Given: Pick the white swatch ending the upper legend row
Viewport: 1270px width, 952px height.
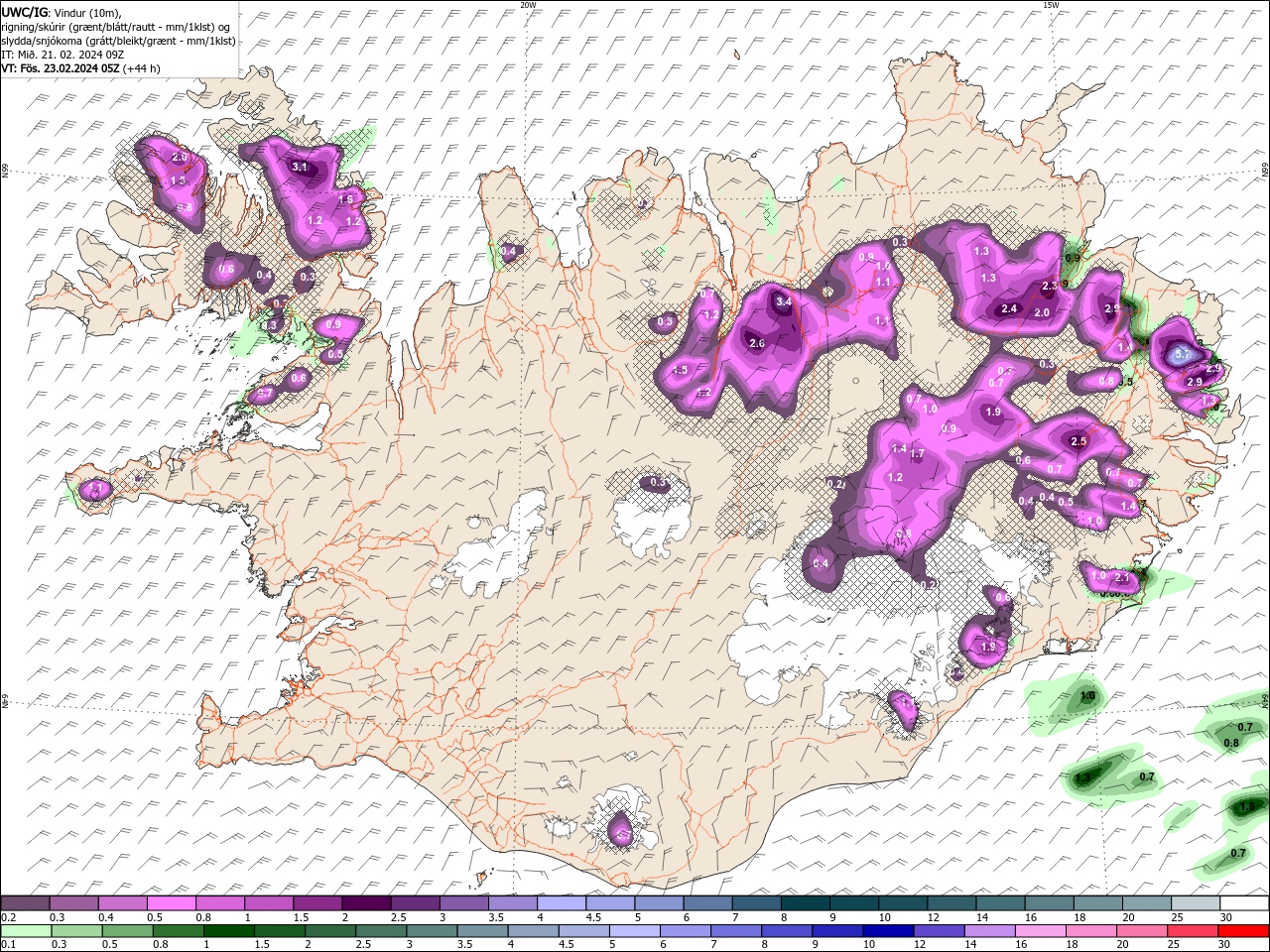Looking at the screenshot, I should click(x=1244, y=903).
